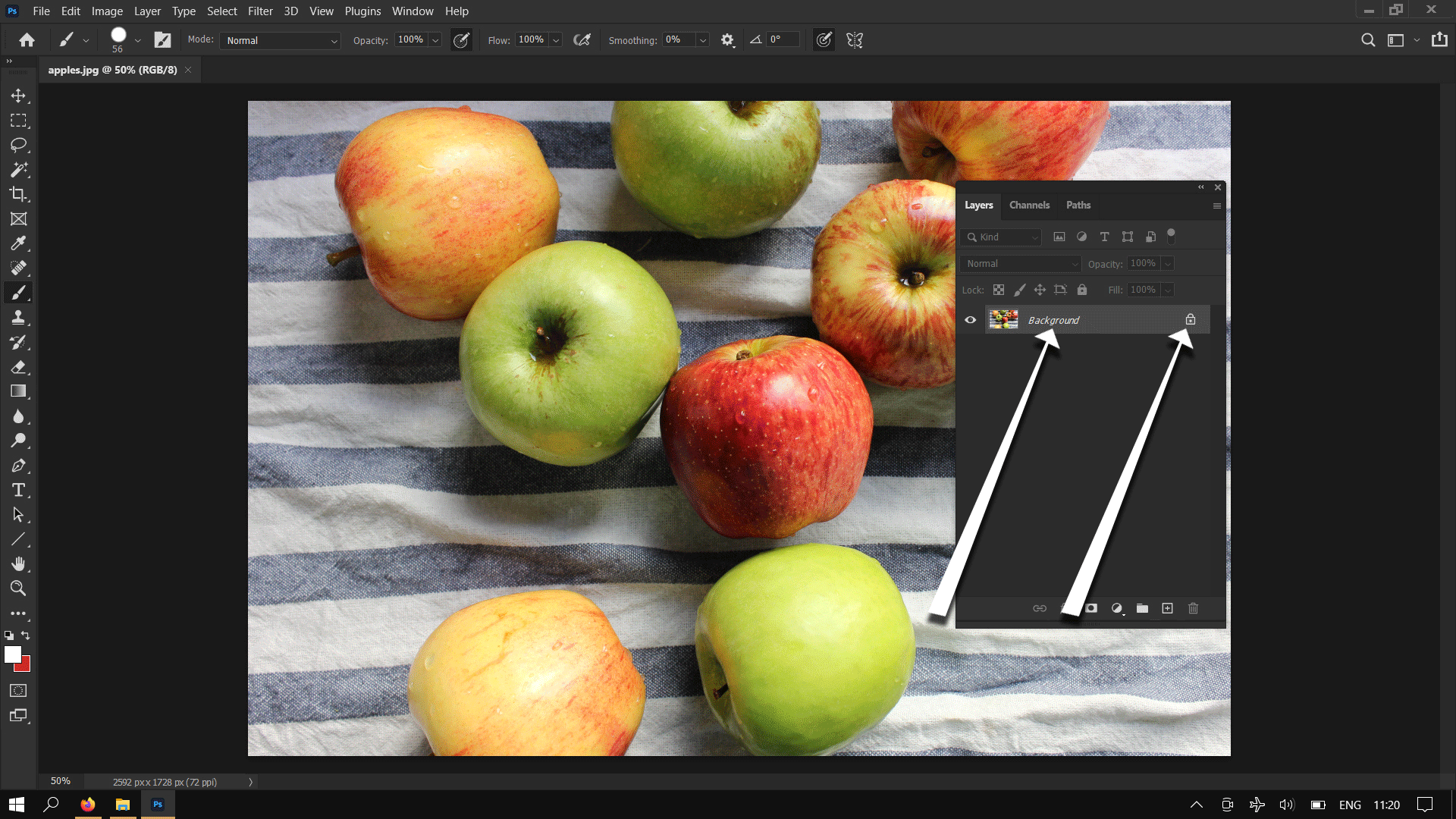Viewport: 1456px width, 819px height.
Task: Select the Eyedropper tool
Action: click(x=18, y=243)
